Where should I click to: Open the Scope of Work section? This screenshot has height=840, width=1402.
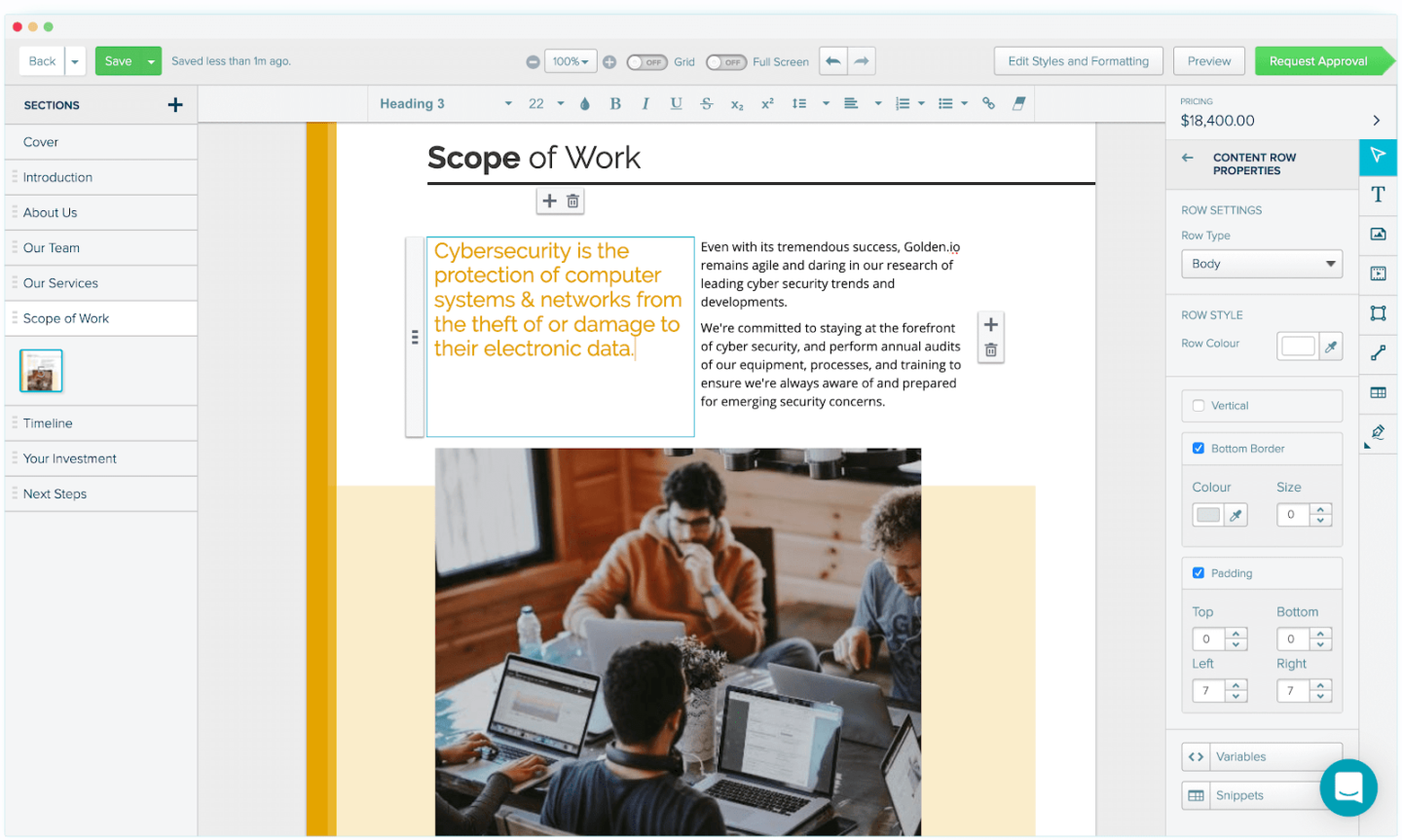click(64, 318)
